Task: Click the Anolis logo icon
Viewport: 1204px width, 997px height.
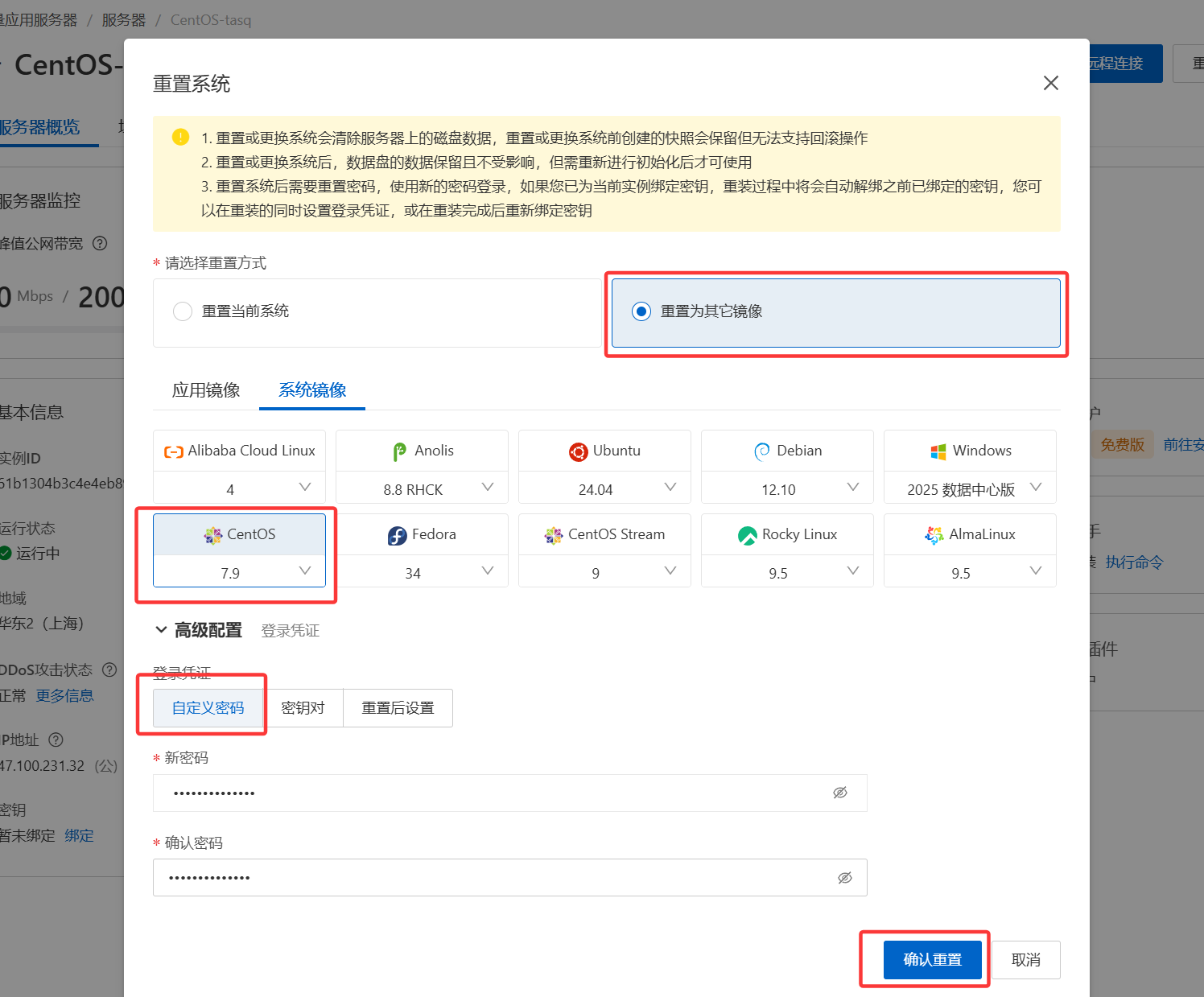Action: tap(400, 451)
